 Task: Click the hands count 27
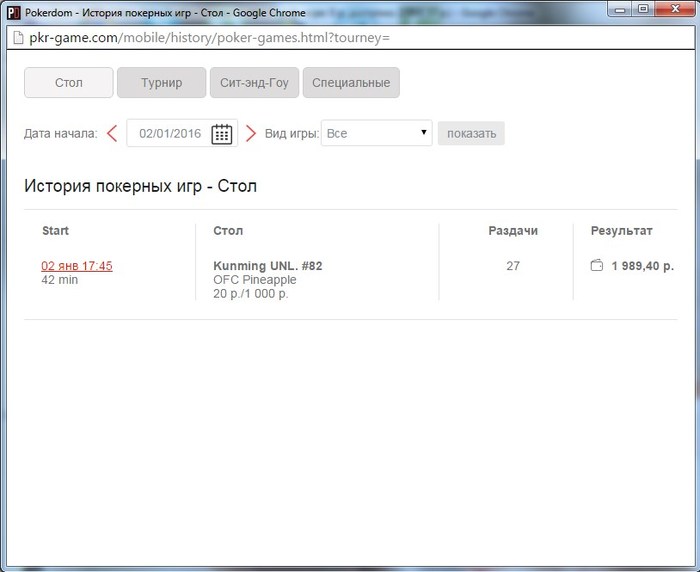click(x=513, y=266)
